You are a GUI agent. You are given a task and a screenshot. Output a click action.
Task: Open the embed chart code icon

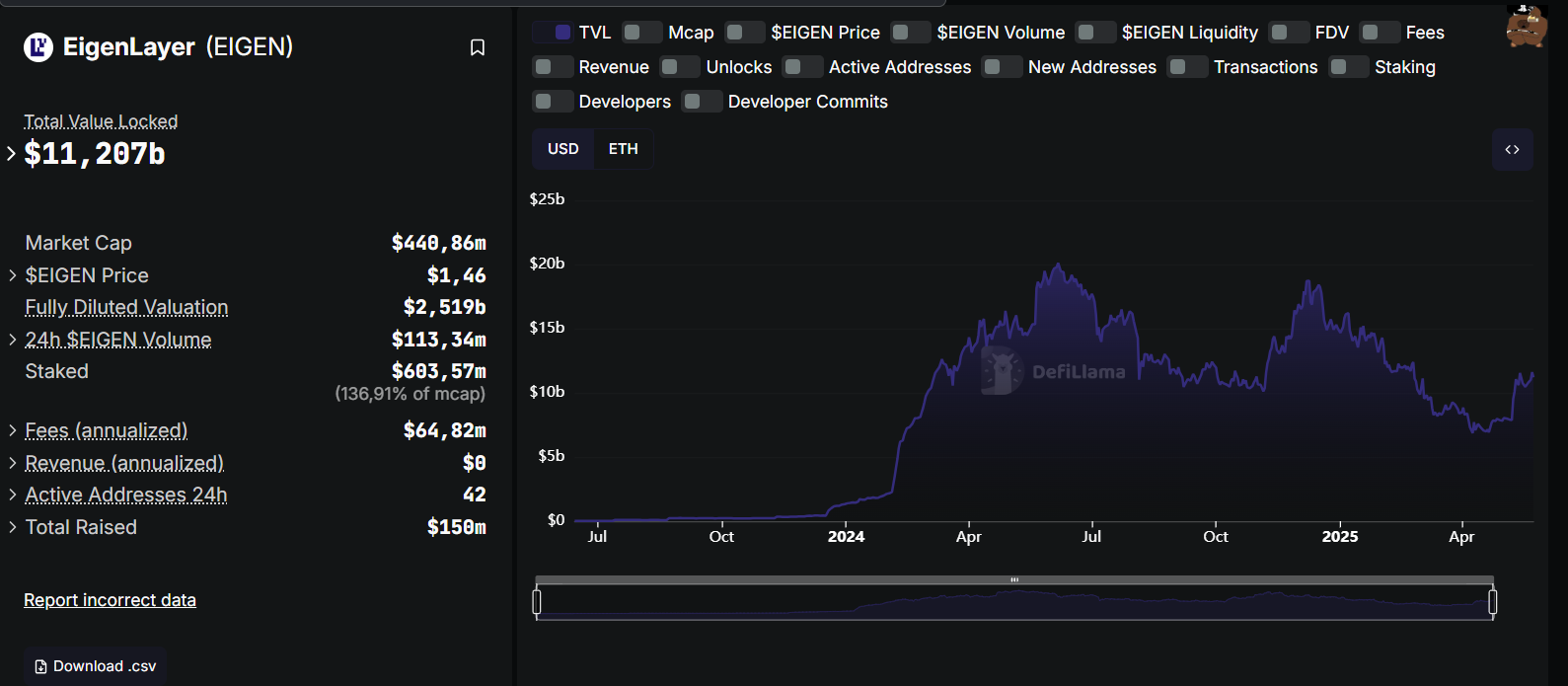1512,150
